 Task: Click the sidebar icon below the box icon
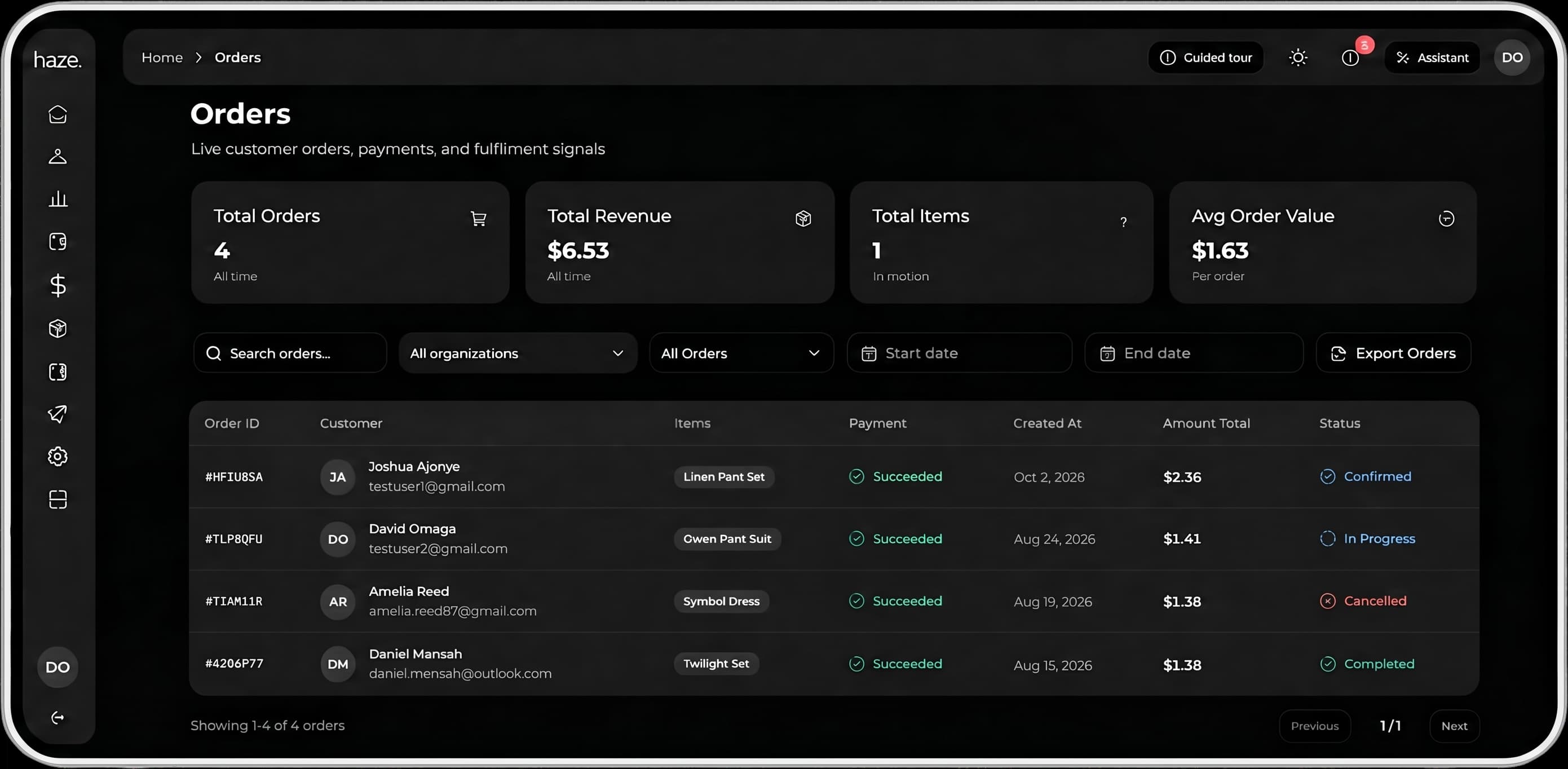tap(58, 372)
